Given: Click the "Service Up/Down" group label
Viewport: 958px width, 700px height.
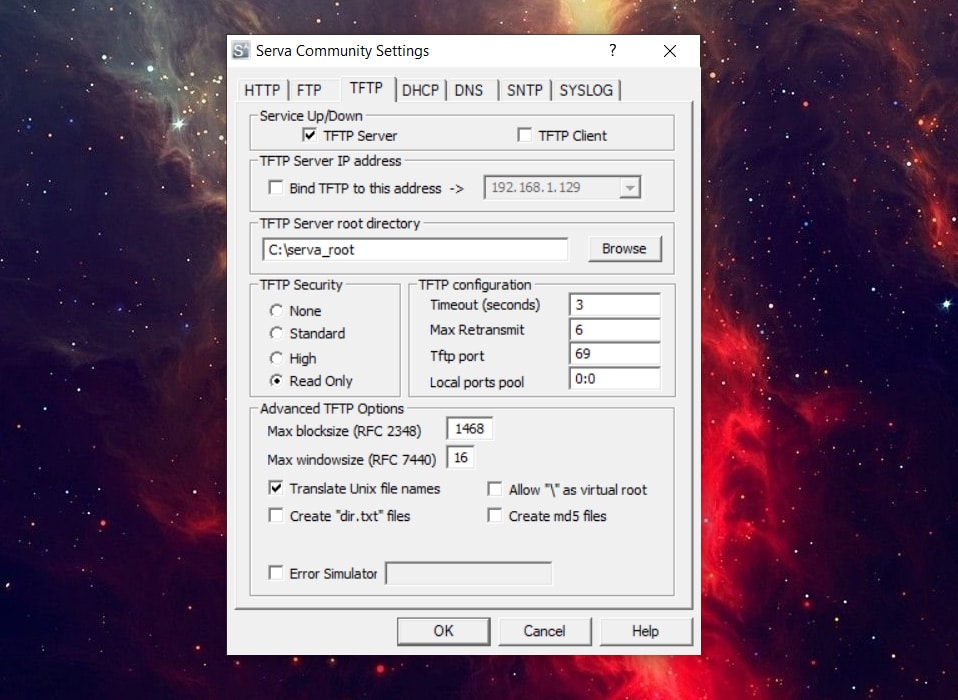Looking at the screenshot, I should point(311,116).
